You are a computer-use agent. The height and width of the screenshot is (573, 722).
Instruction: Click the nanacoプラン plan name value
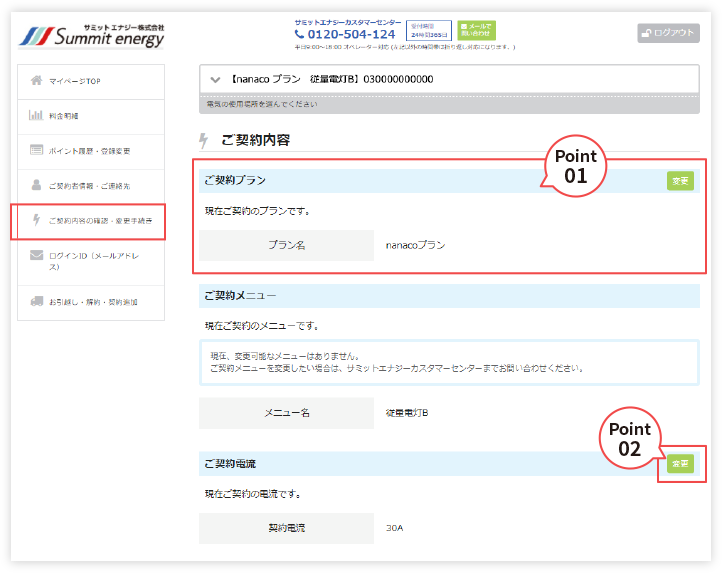click(x=415, y=244)
